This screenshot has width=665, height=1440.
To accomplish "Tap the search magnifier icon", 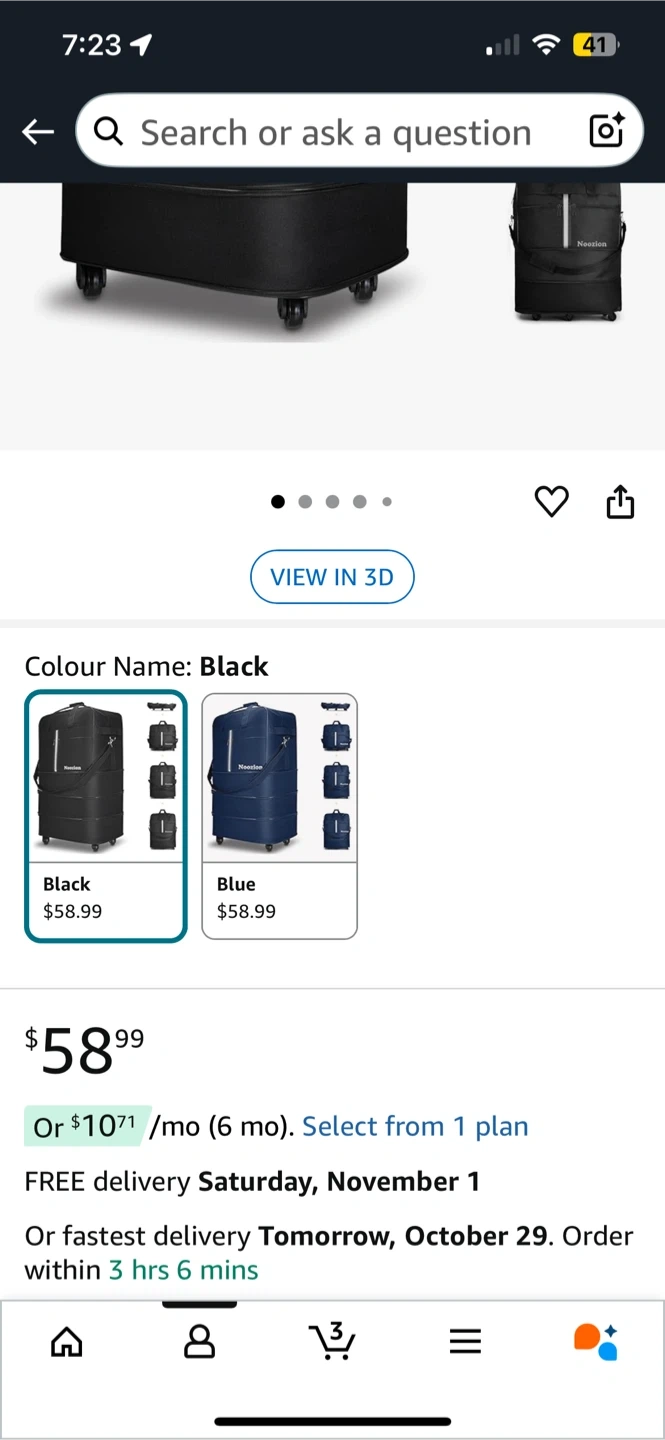I will coord(108,131).
